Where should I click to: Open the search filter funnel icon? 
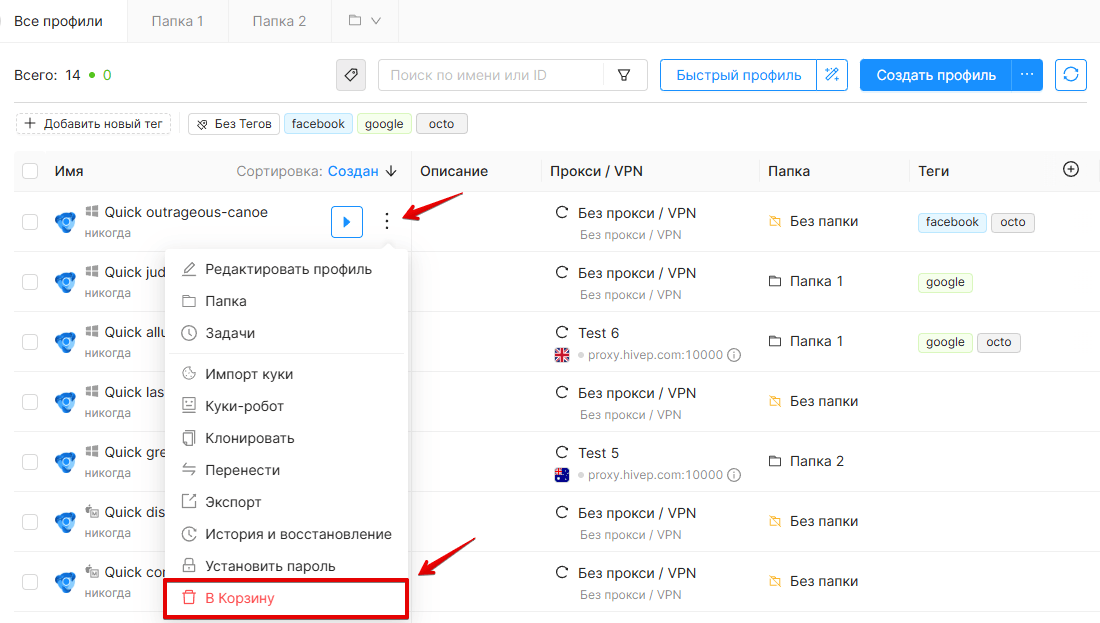(624, 75)
